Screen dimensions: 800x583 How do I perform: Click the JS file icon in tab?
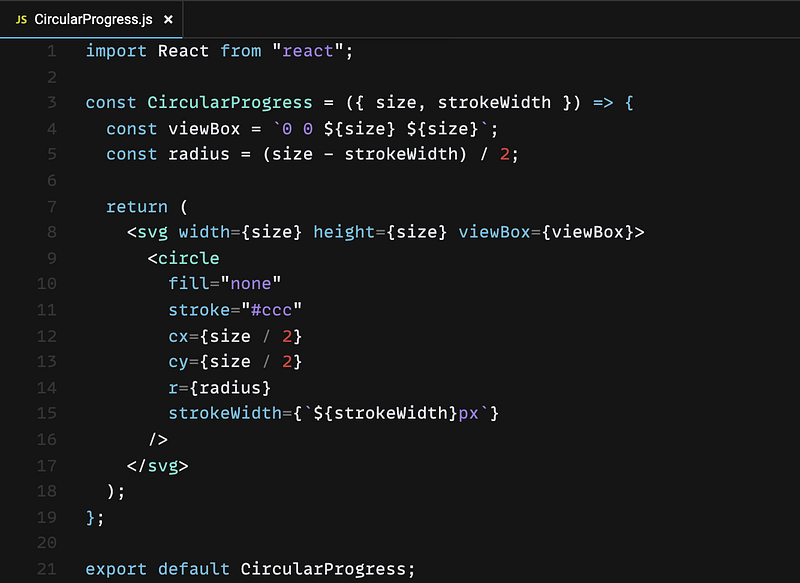tap(21, 19)
